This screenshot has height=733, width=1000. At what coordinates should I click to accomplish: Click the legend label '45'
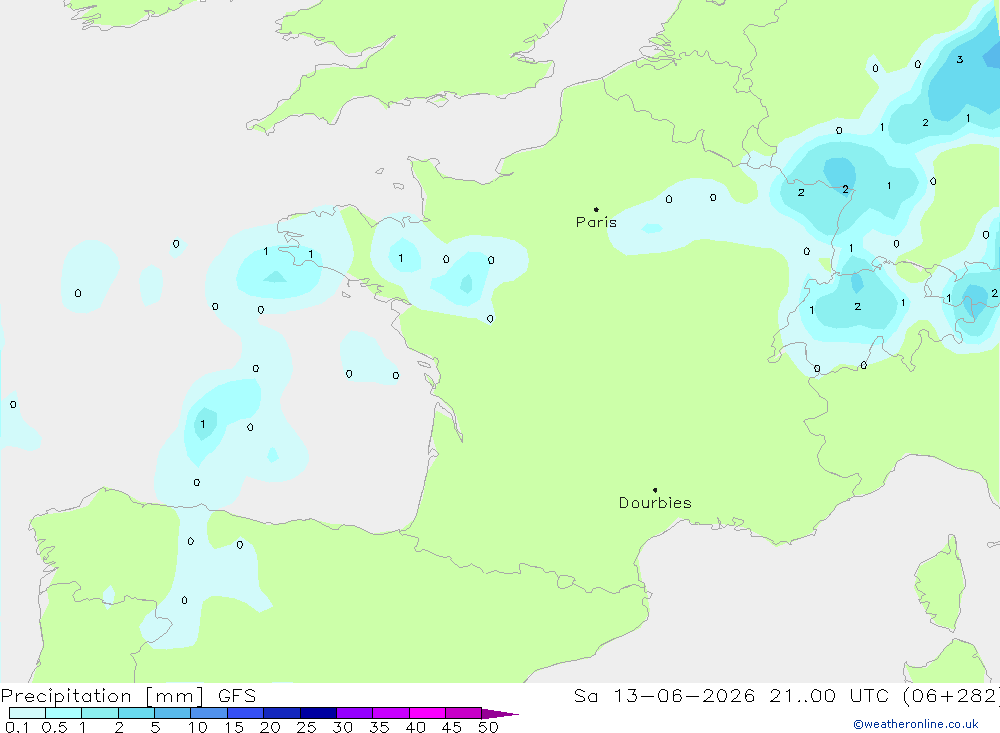coord(452,727)
